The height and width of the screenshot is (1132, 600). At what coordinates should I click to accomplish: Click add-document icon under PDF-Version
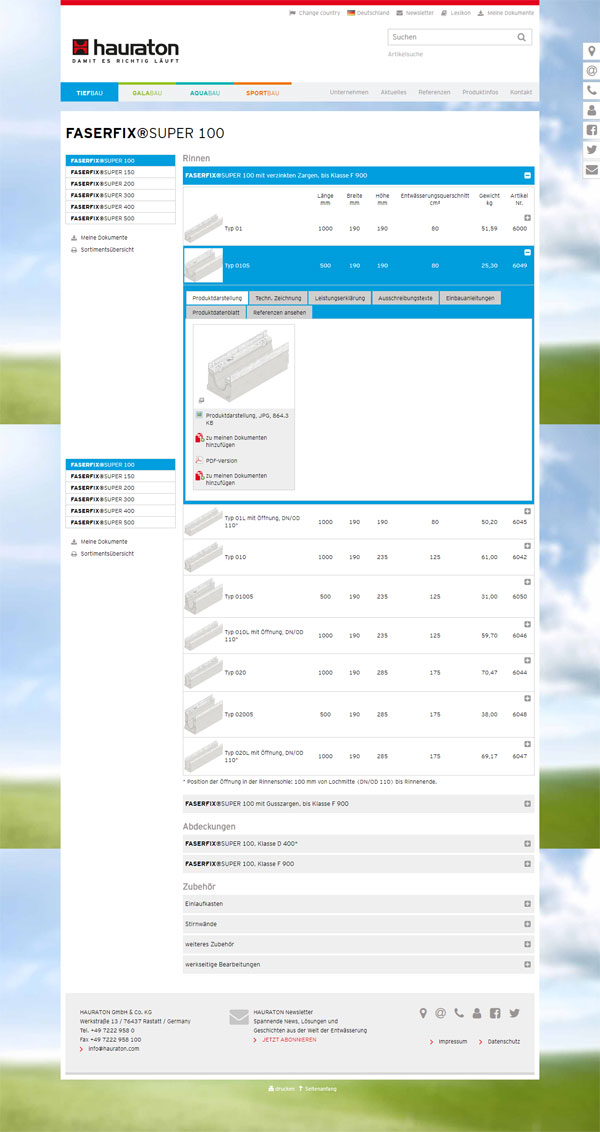click(199, 476)
